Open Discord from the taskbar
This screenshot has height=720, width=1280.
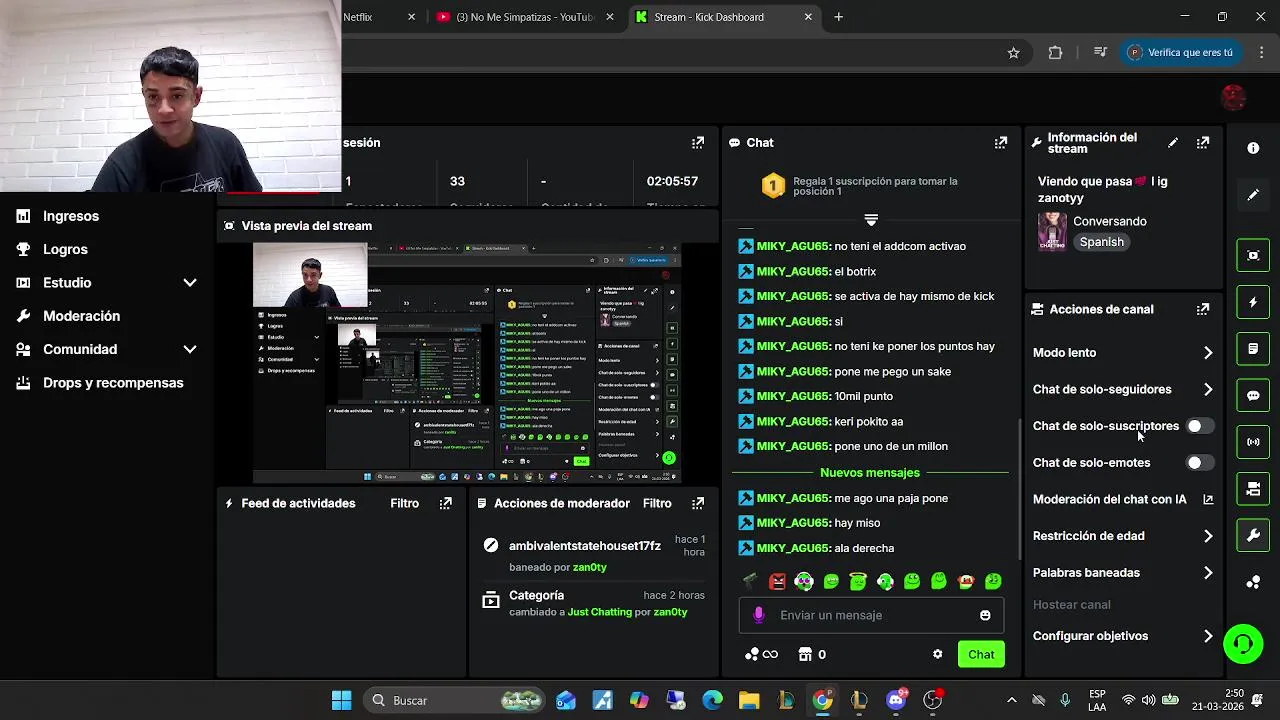tap(896, 700)
